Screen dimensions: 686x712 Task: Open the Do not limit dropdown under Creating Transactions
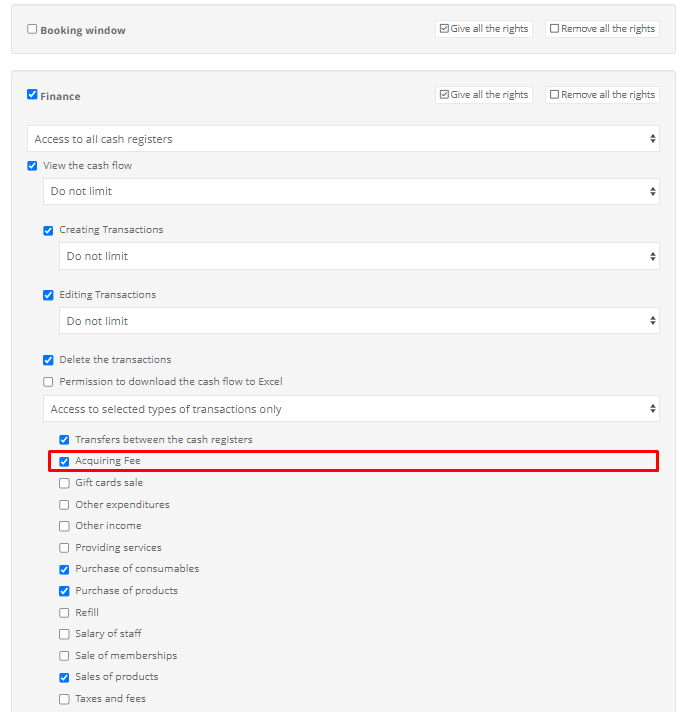click(359, 256)
